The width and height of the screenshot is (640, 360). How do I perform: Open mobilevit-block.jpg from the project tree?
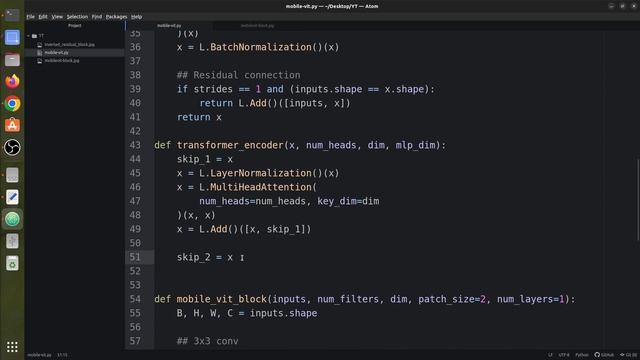coord(62,61)
